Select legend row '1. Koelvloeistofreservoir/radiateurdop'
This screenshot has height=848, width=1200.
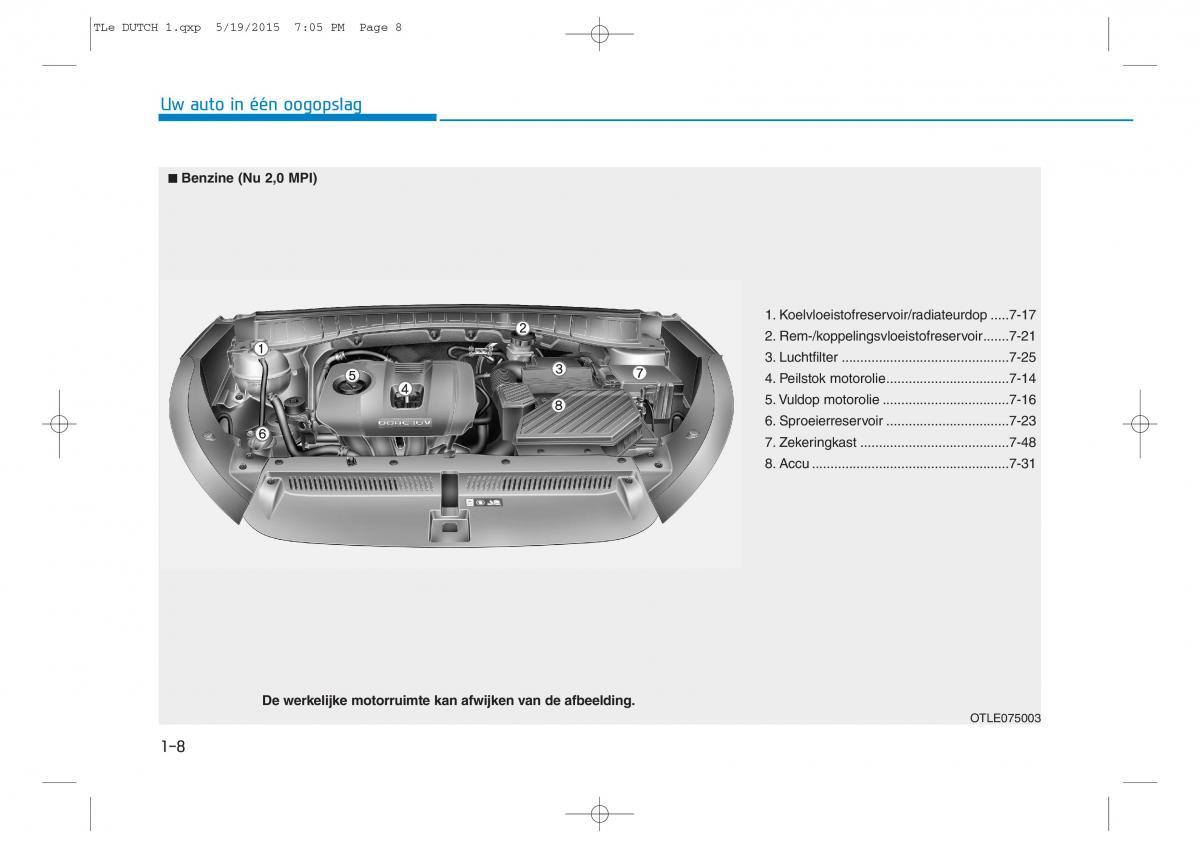[900, 314]
